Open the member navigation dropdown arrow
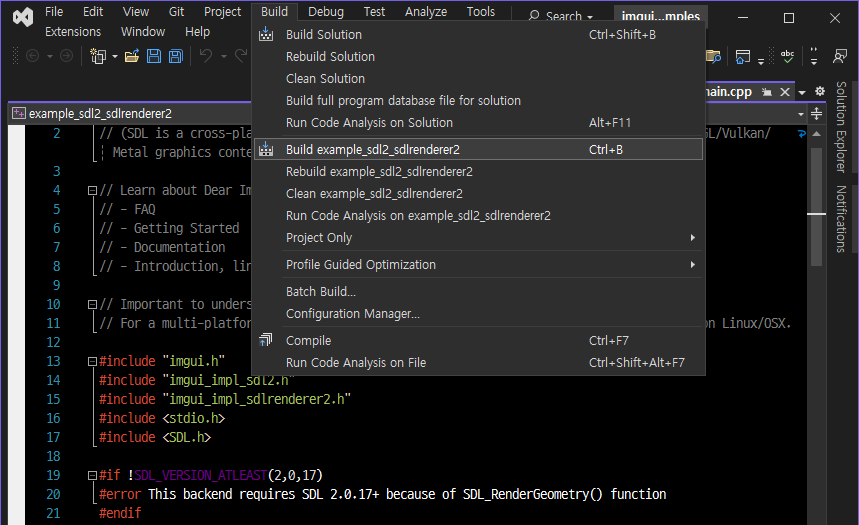Viewport: 859px width, 525px height. coord(801,114)
